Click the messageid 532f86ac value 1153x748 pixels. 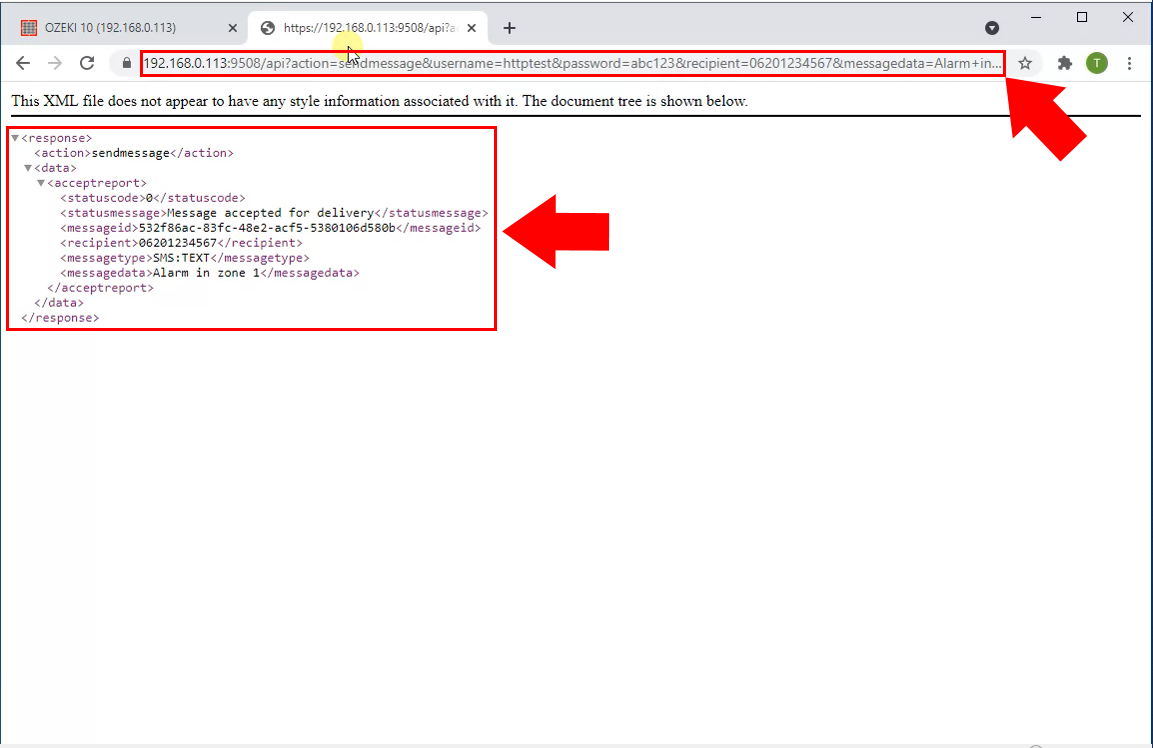click(x=267, y=228)
